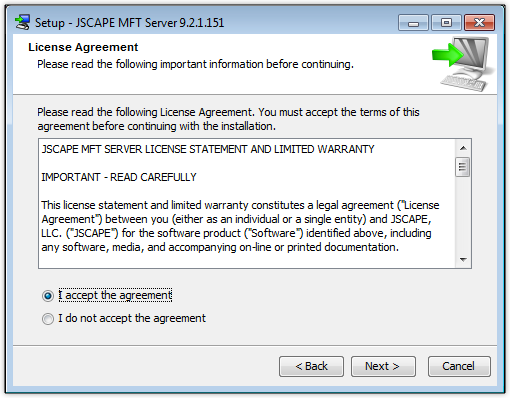Close the setup wizard with the X
The image size is (510, 398).
click(x=479, y=23)
